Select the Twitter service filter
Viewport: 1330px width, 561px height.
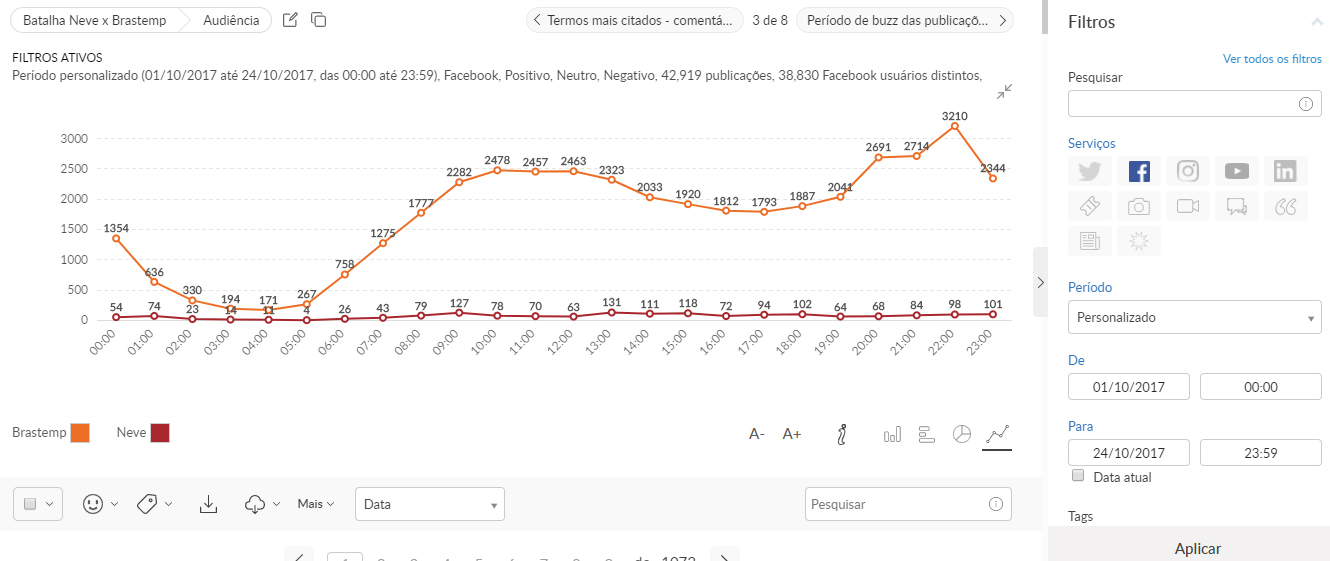[x=1089, y=171]
